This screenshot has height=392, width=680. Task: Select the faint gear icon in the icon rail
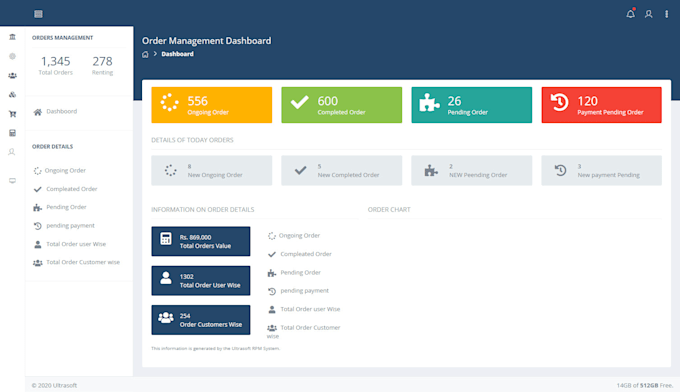coord(12,56)
